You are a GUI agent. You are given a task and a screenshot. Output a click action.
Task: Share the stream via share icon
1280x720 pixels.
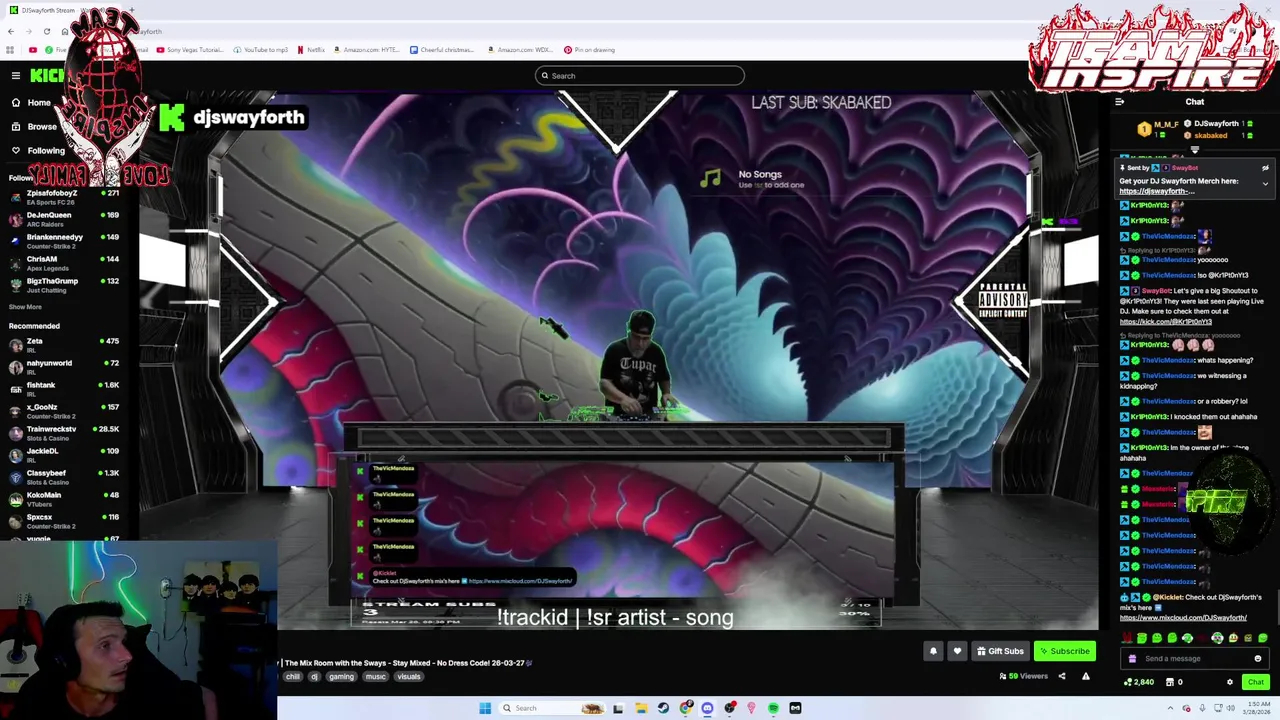click(x=1062, y=676)
